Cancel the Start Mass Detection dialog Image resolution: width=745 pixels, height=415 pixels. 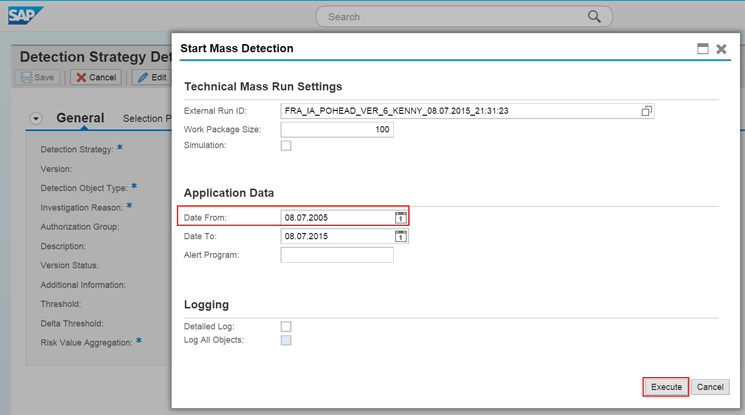(x=710, y=387)
